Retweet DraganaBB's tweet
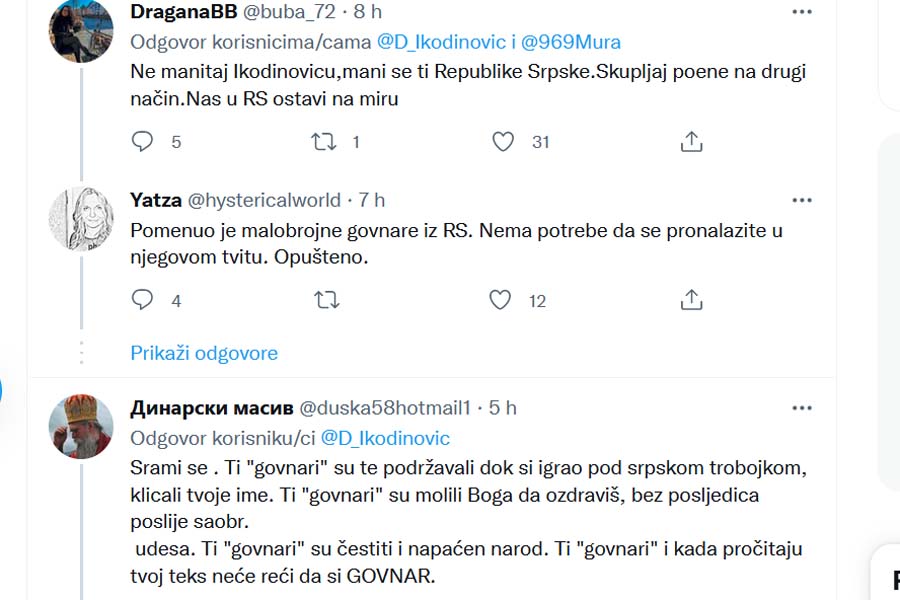Image resolution: width=900 pixels, height=600 pixels. (324, 142)
